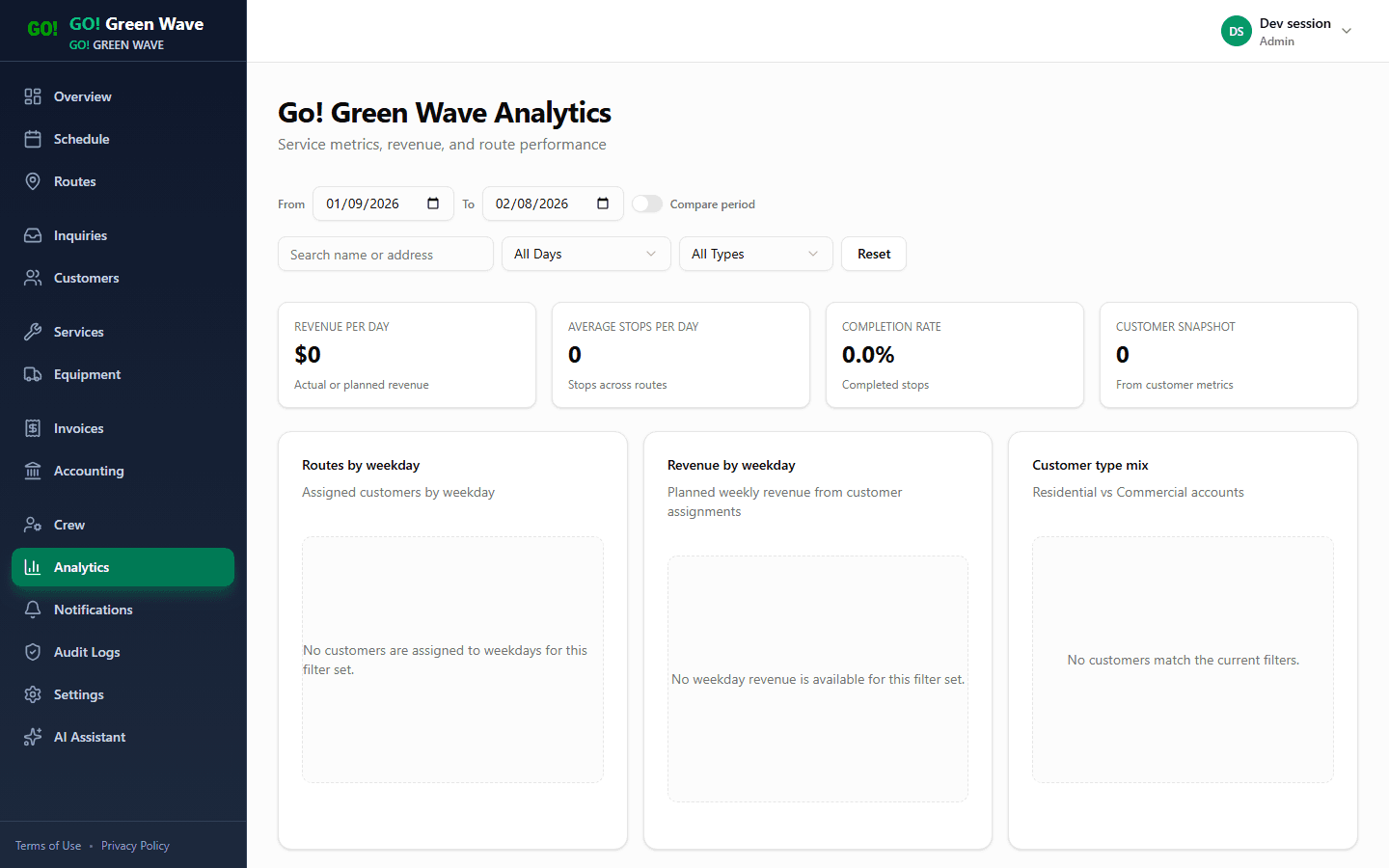Expand the All Types filter
The image size is (1389, 868).
[755, 254]
